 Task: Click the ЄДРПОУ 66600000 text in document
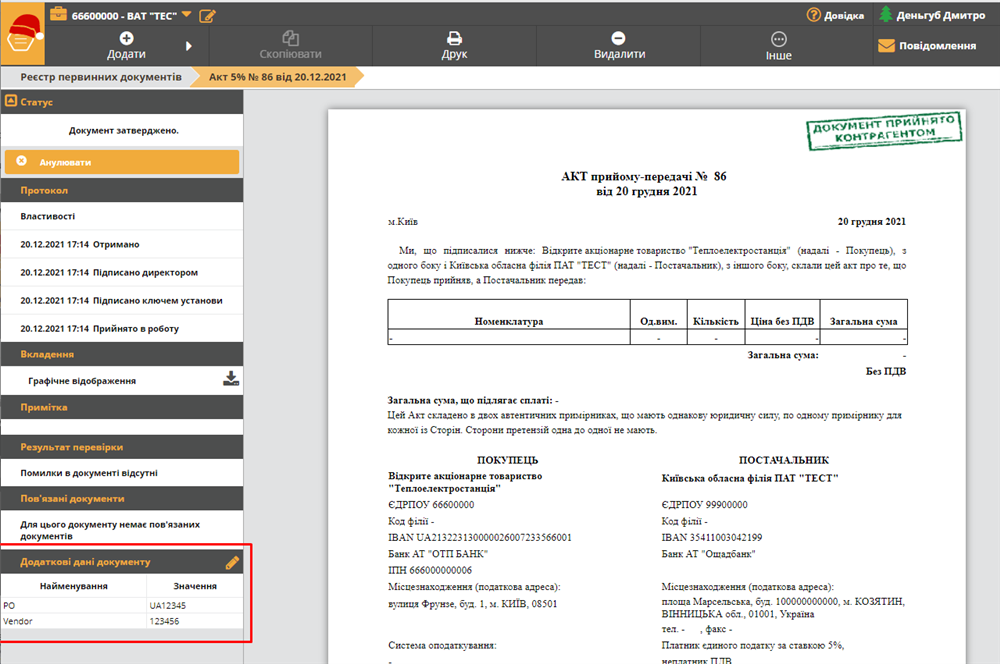coord(431,505)
